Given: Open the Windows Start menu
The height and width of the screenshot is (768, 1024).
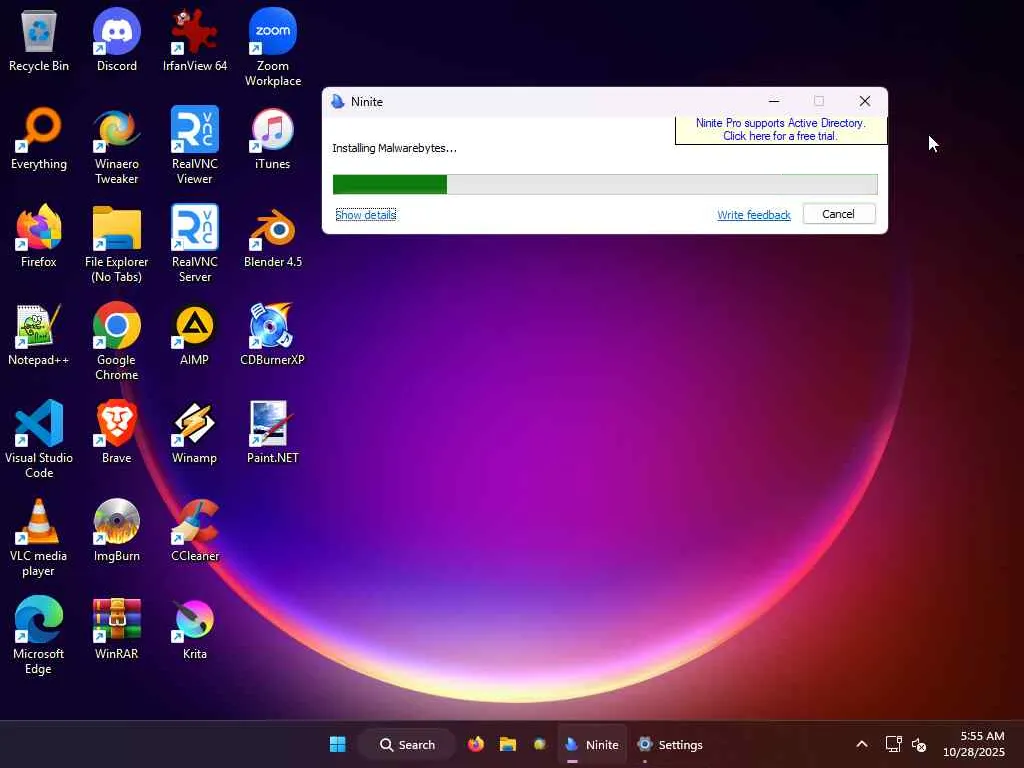Looking at the screenshot, I should point(338,744).
